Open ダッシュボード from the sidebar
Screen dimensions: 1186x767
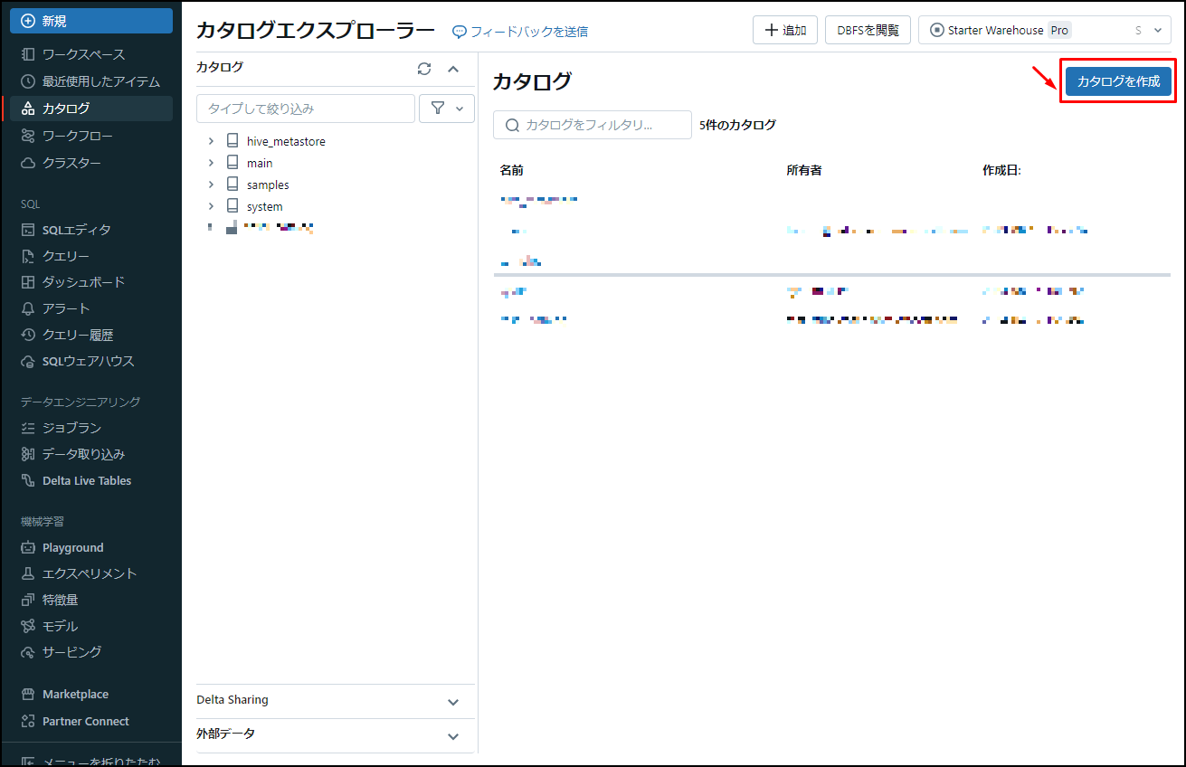coord(82,282)
